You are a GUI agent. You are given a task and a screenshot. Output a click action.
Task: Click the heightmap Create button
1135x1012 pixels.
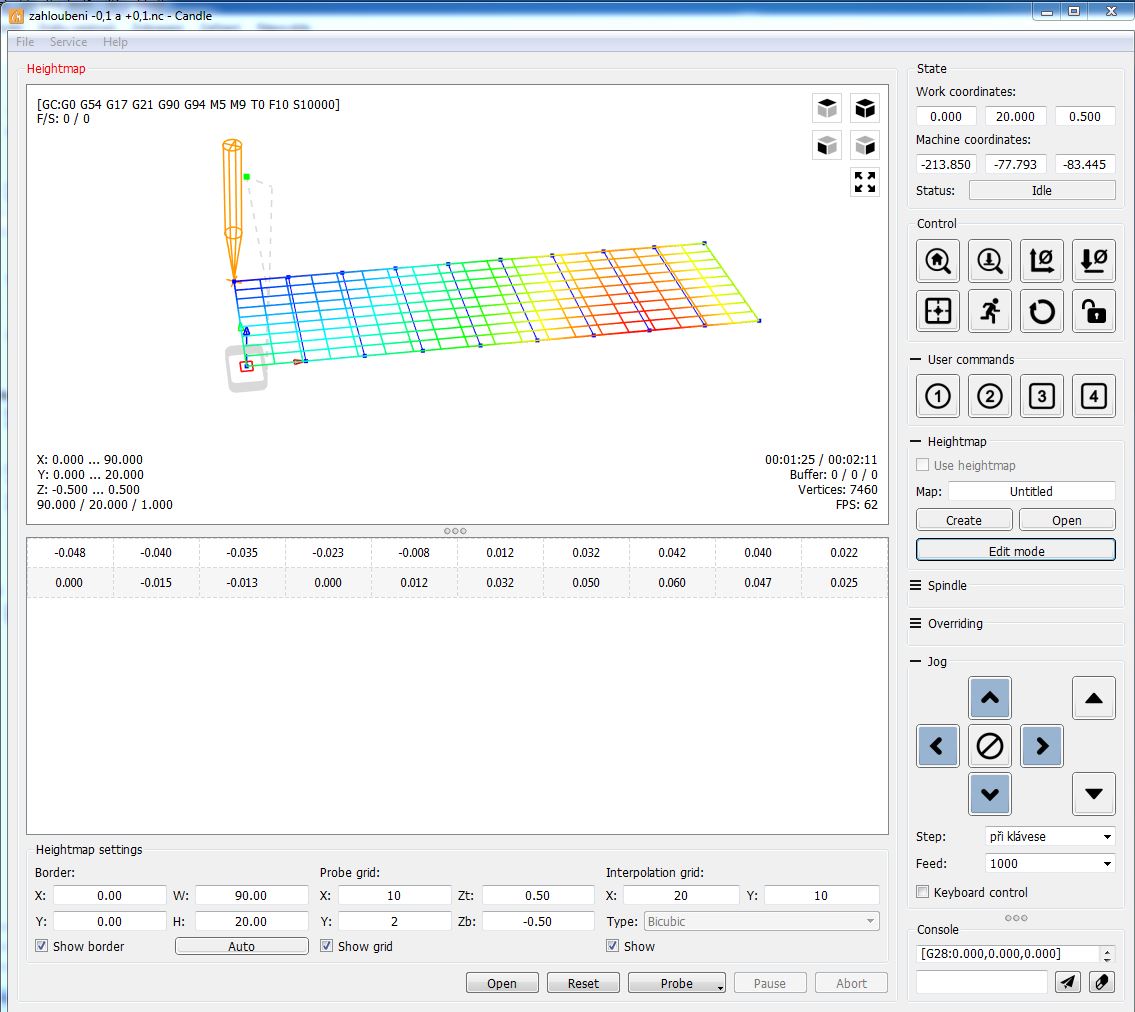tap(964, 520)
